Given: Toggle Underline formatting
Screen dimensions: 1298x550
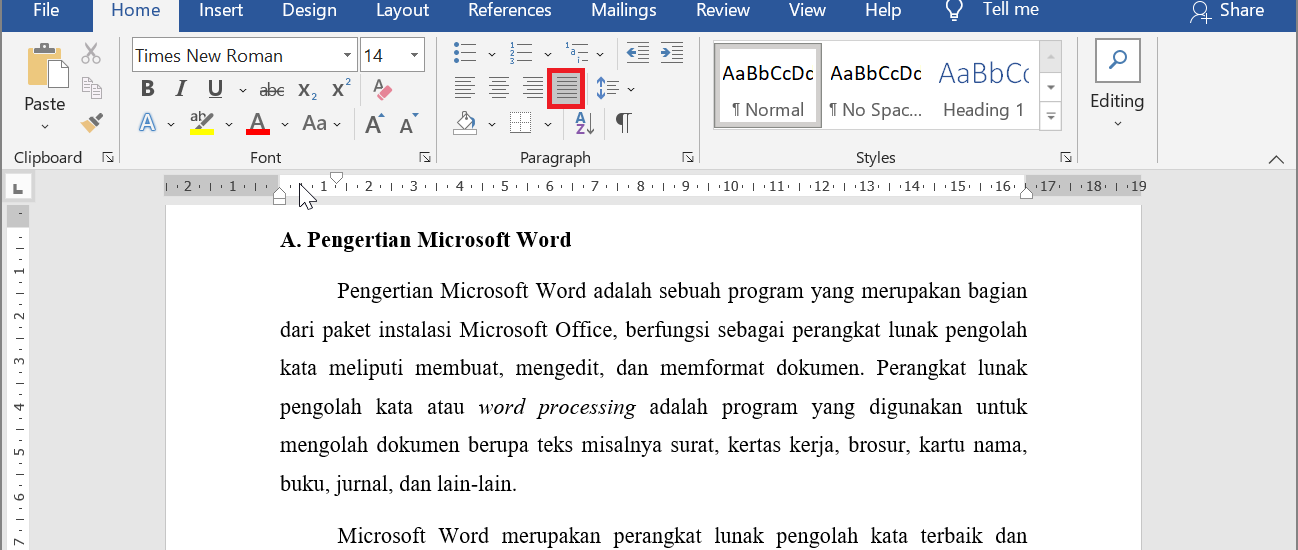Looking at the screenshot, I should click(214, 89).
